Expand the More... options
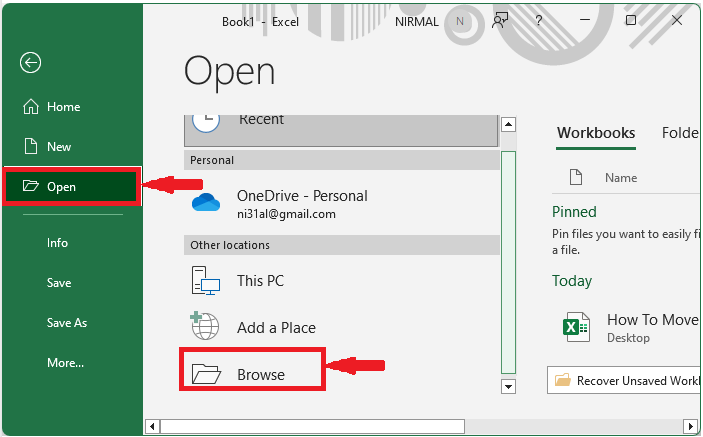This screenshot has width=703, height=437. pos(65,363)
